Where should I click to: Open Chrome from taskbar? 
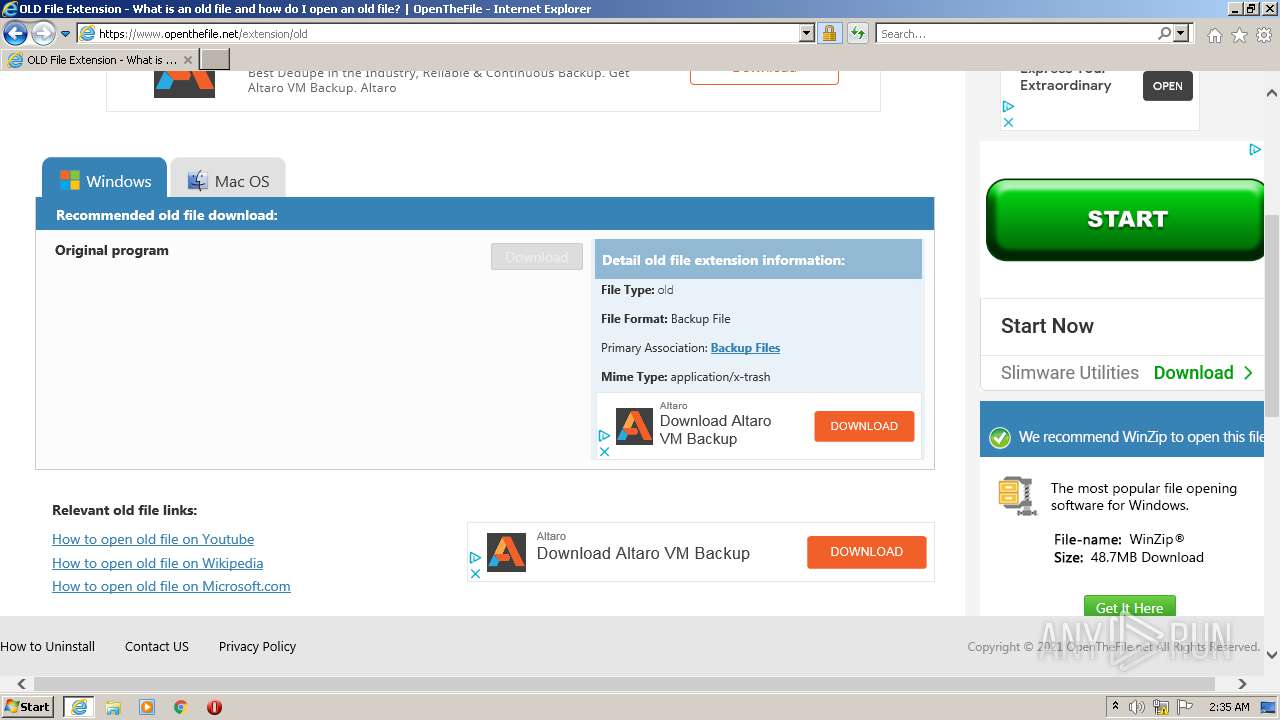tap(181, 707)
